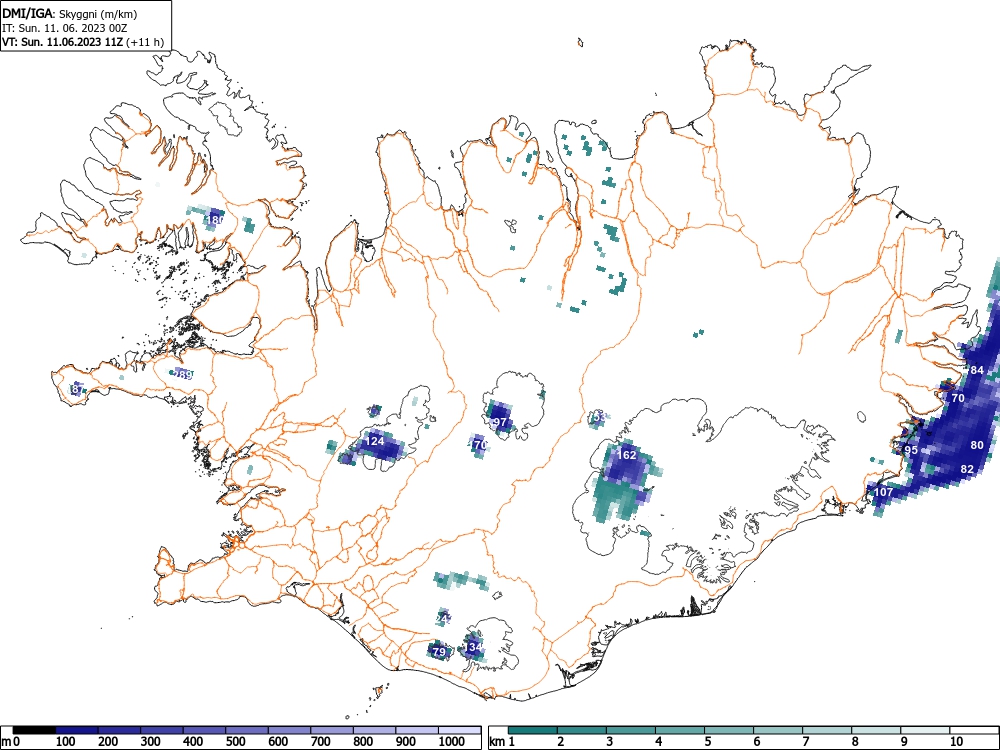Click the "km" unit label of legend

498,742
